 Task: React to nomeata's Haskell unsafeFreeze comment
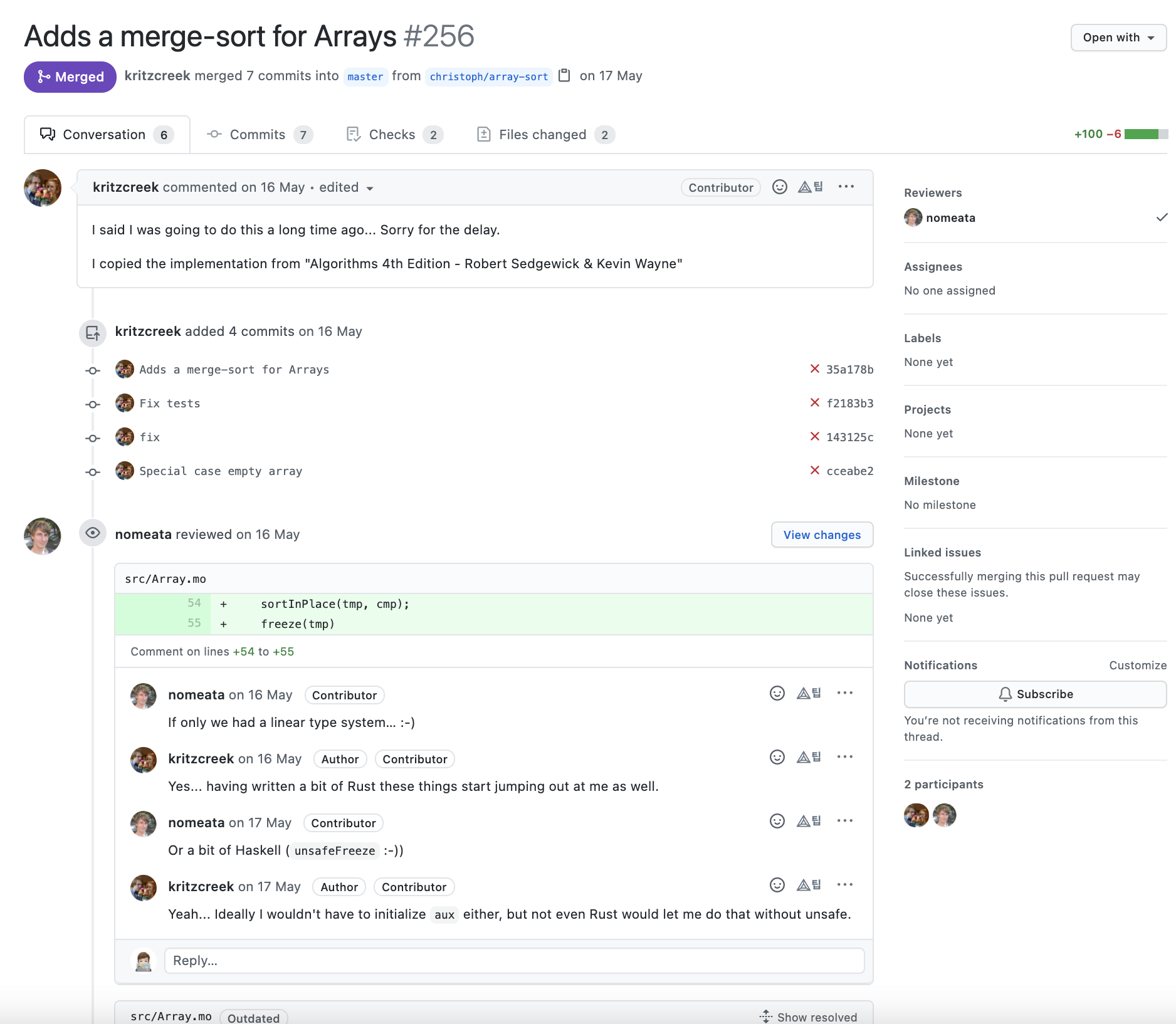point(777,821)
